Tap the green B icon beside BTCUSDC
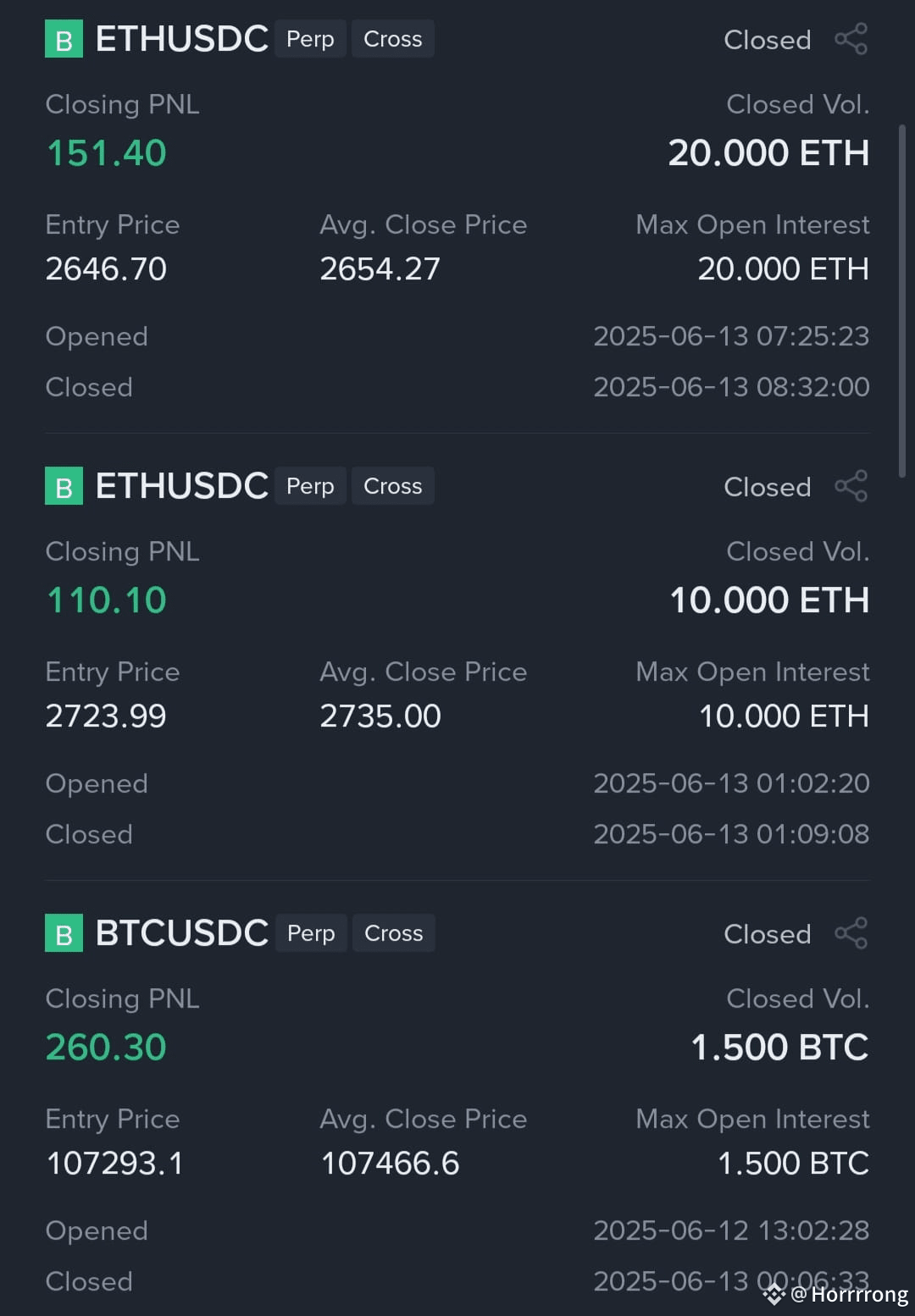Screen dimensions: 915x1316 pos(64,933)
